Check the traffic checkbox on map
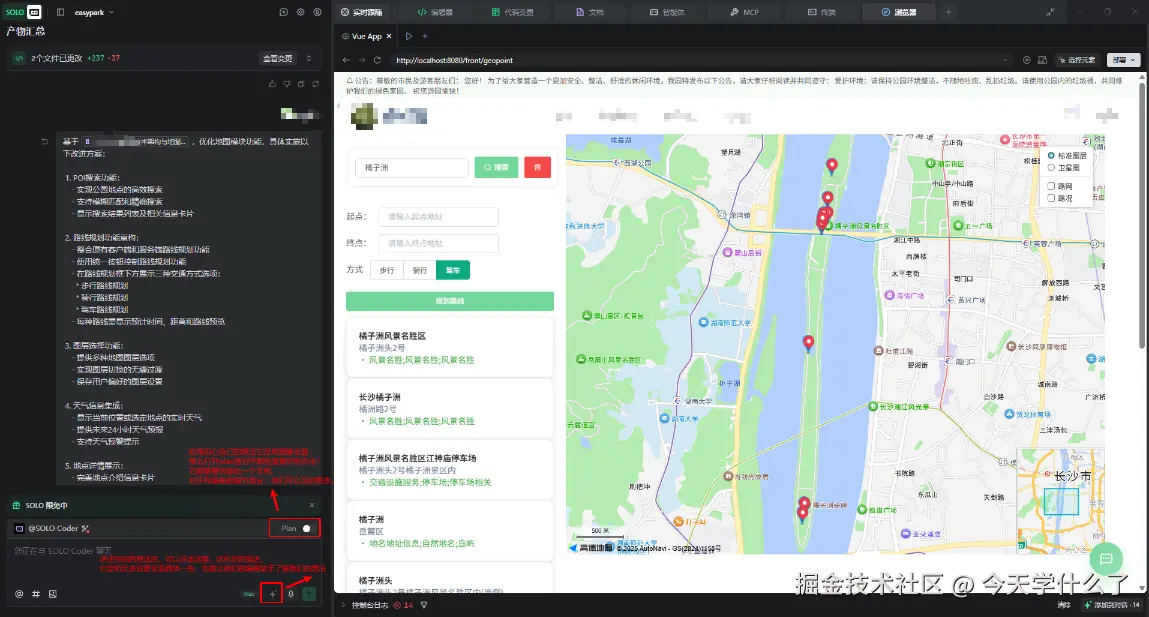The width and height of the screenshot is (1149, 617). tap(1051, 198)
